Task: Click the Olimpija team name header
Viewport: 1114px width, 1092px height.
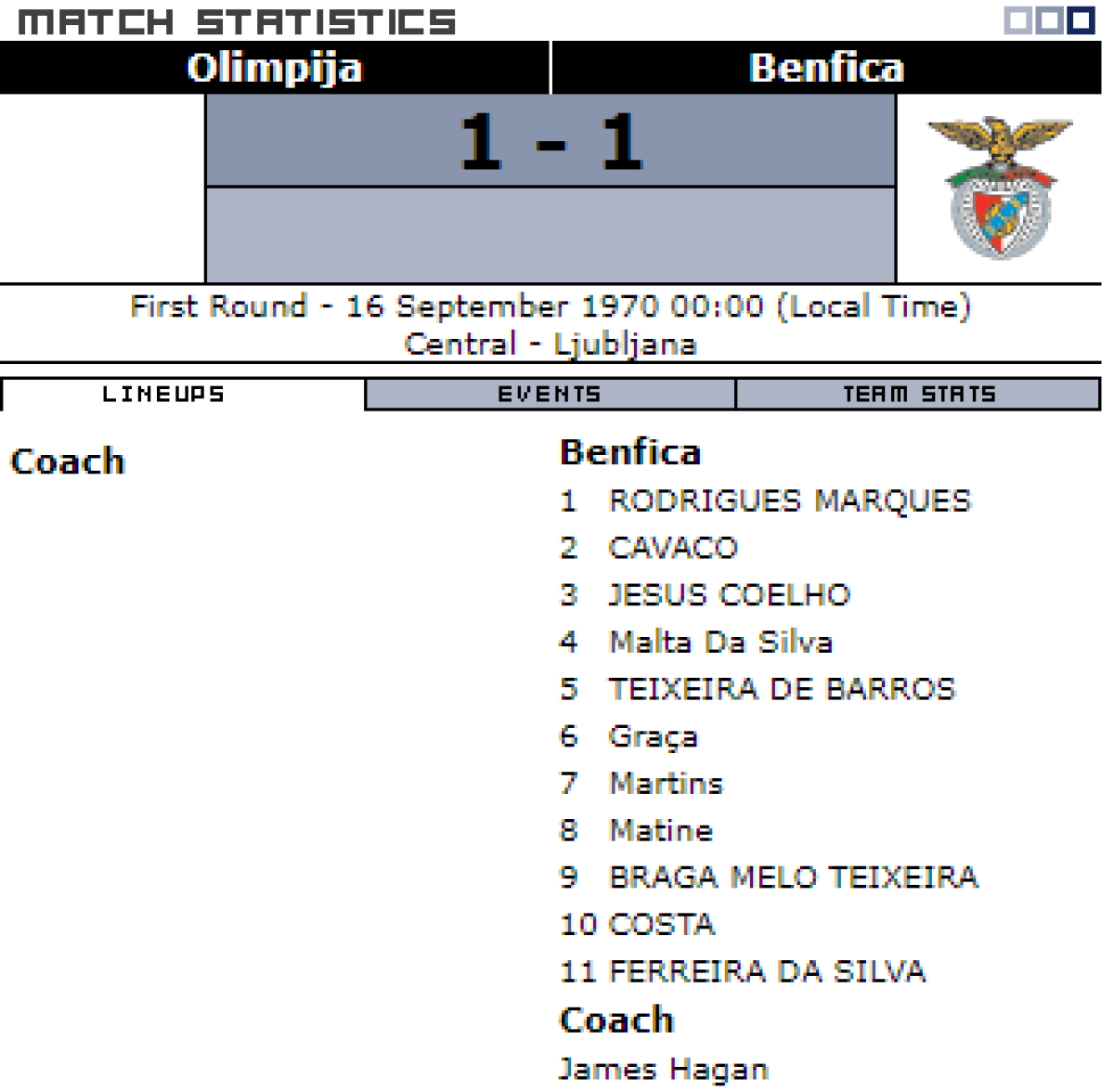Action: coord(274,68)
